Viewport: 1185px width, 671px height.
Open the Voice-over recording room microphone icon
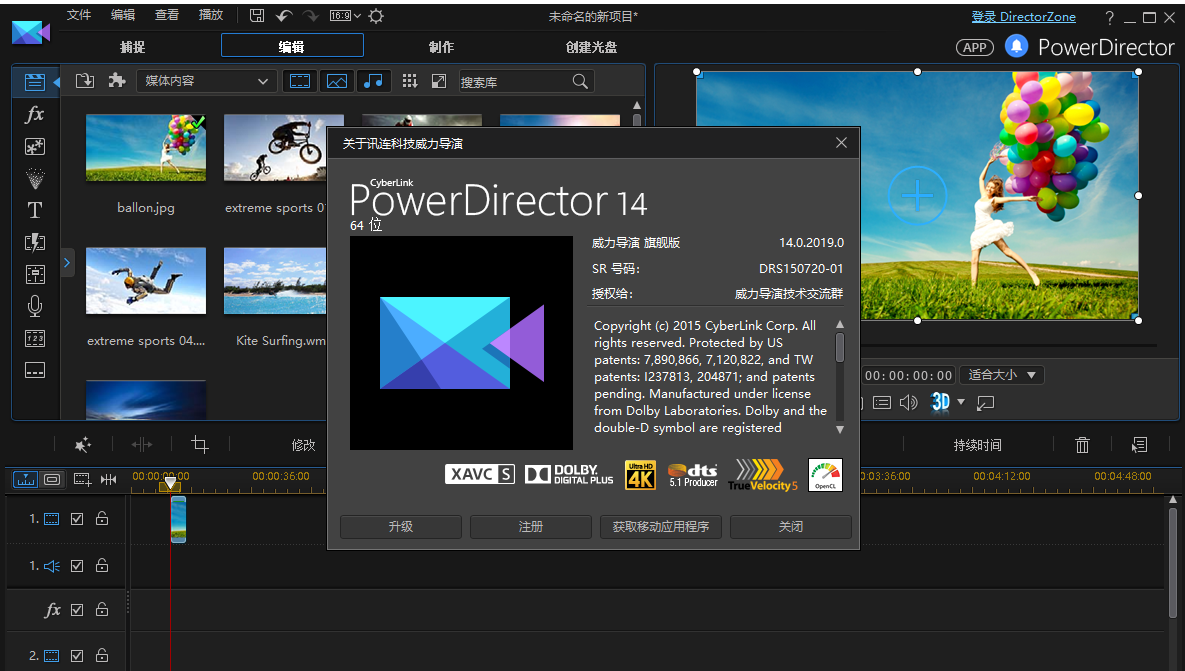tap(34, 306)
